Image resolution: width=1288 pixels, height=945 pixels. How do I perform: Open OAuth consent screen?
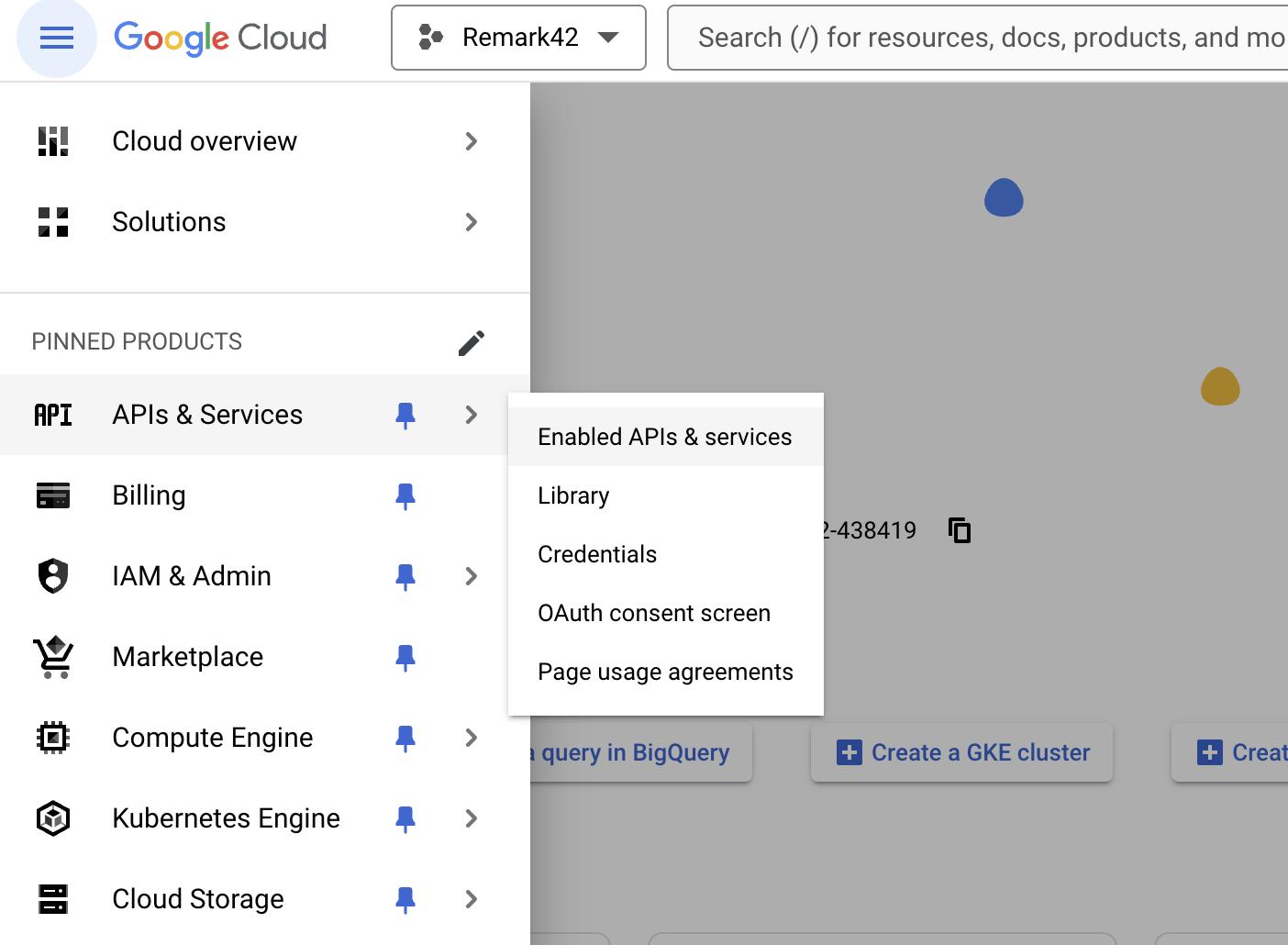point(653,613)
